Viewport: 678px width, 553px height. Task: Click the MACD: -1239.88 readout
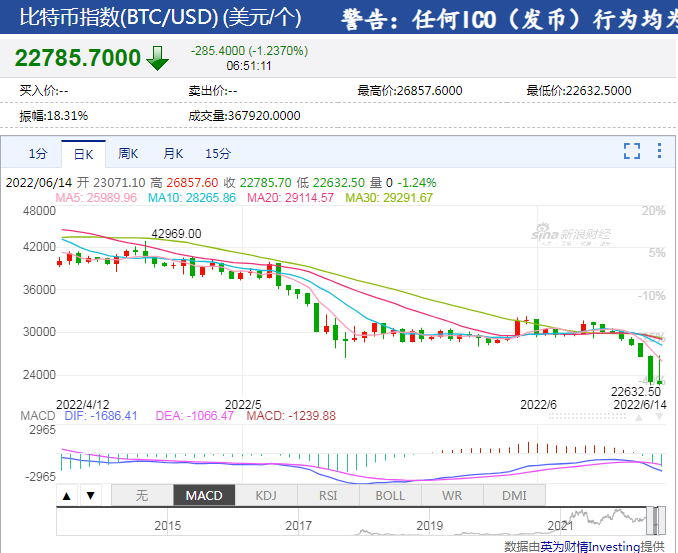tap(291, 416)
